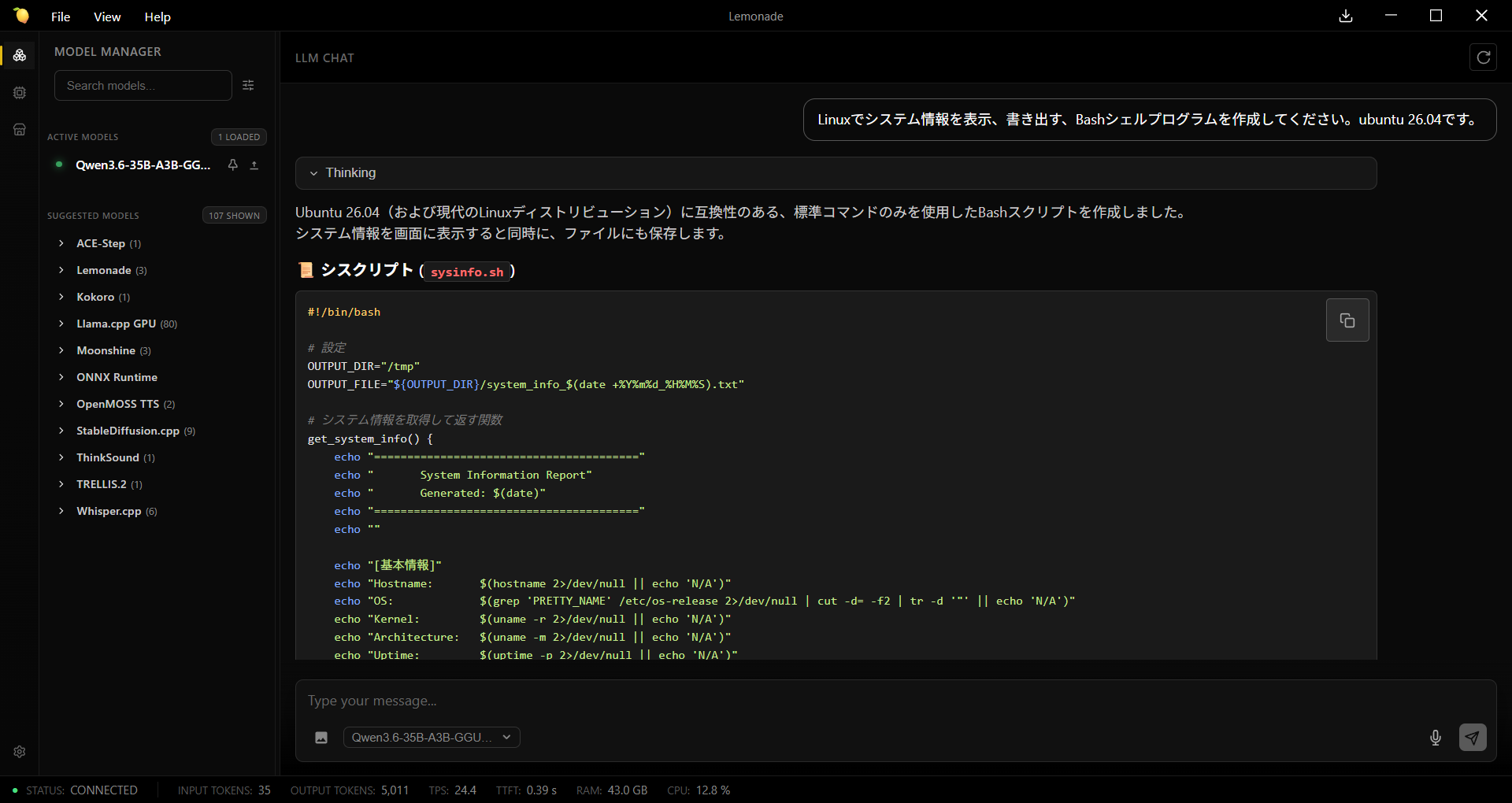
Task: Unload the Qwen3.6-35B-A3B model with eject icon
Action: pos(254,165)
